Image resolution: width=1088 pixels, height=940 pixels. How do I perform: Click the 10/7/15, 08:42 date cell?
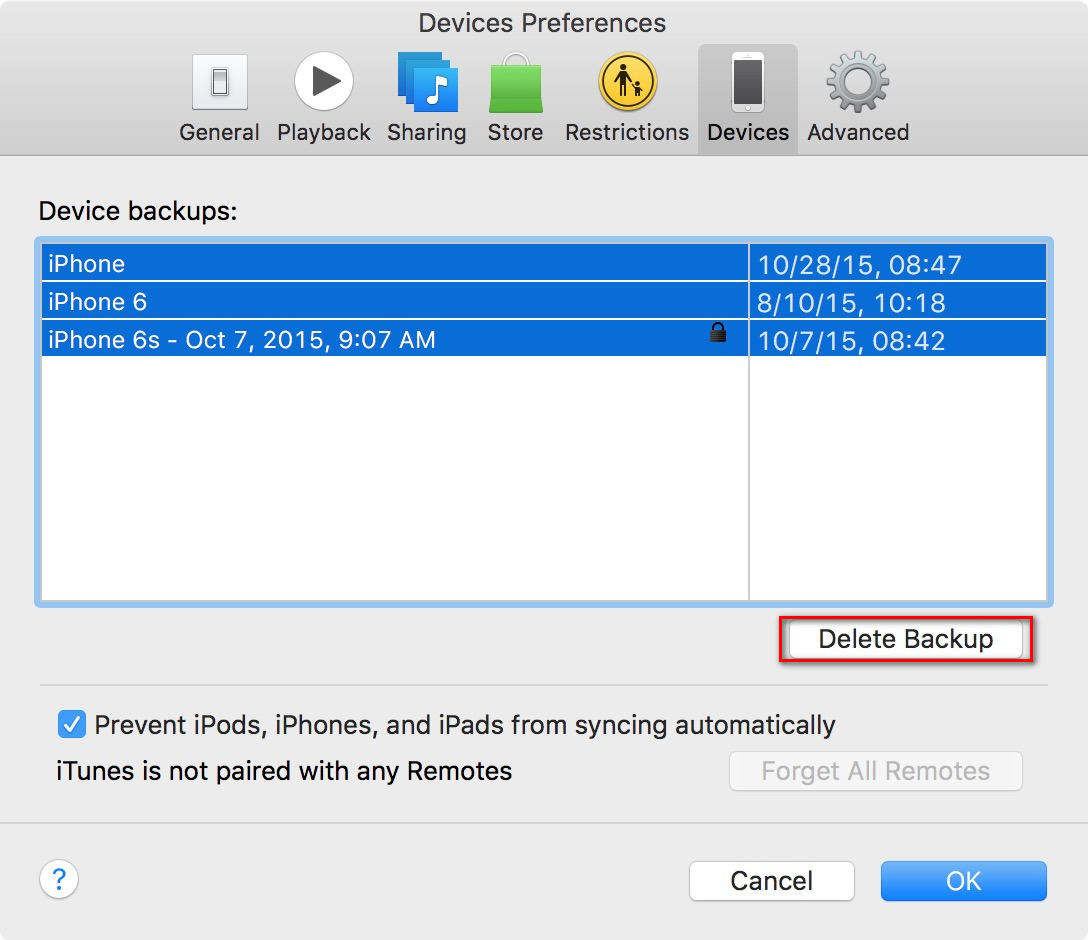pyautogui.click(x=897, y=339)
